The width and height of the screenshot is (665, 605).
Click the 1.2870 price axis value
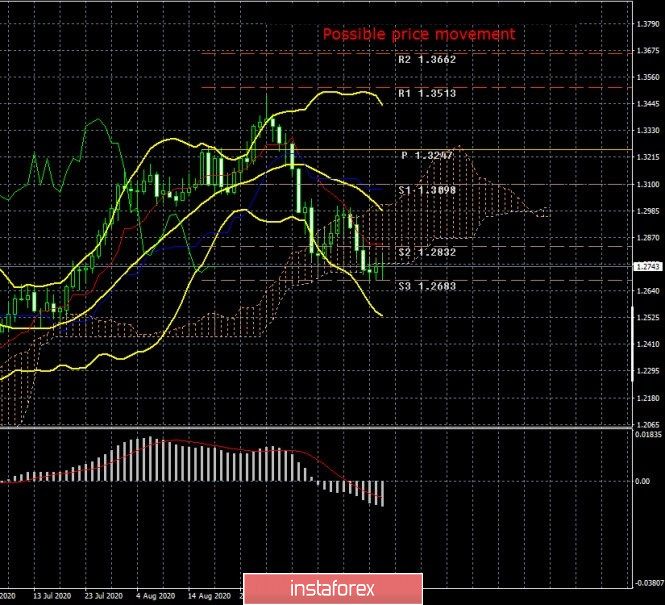click(648, 238)
